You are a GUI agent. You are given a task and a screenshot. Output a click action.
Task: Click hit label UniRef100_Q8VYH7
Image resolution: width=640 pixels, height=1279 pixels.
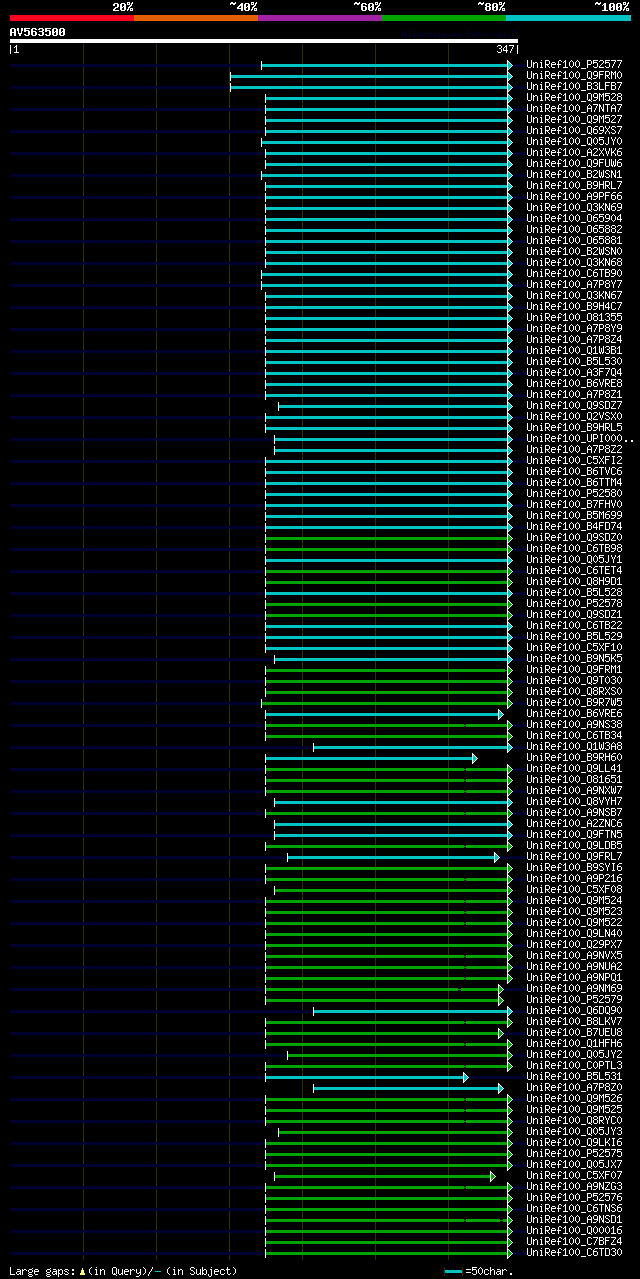(575, 802)
